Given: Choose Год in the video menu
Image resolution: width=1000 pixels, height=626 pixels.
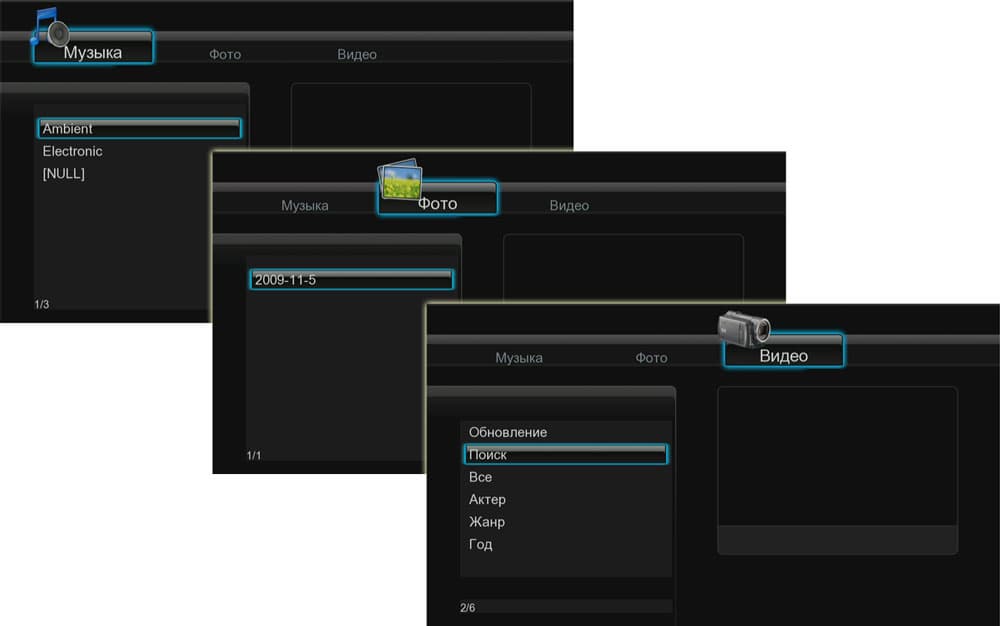Looking at the screenshot, I should coord(480,544).
